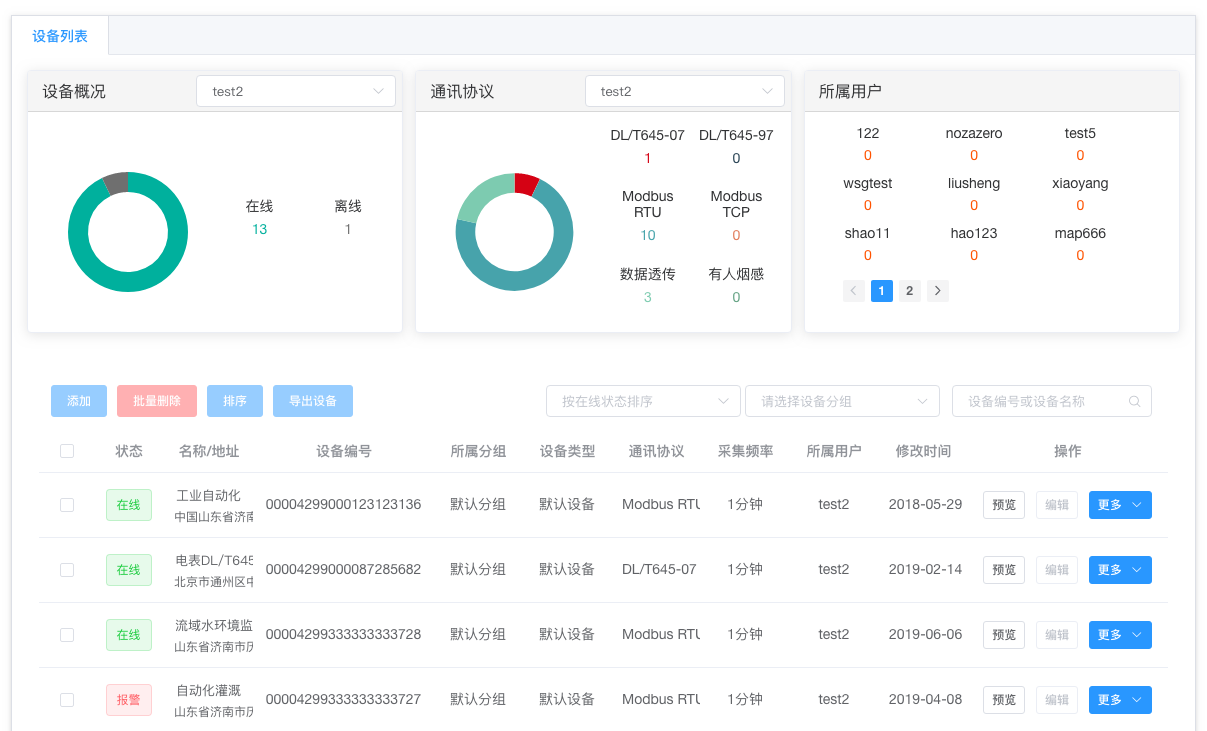Viewport: 1207px width, 731px height.
Task: Click the search magnifier icon
Action: (1134, 401)
